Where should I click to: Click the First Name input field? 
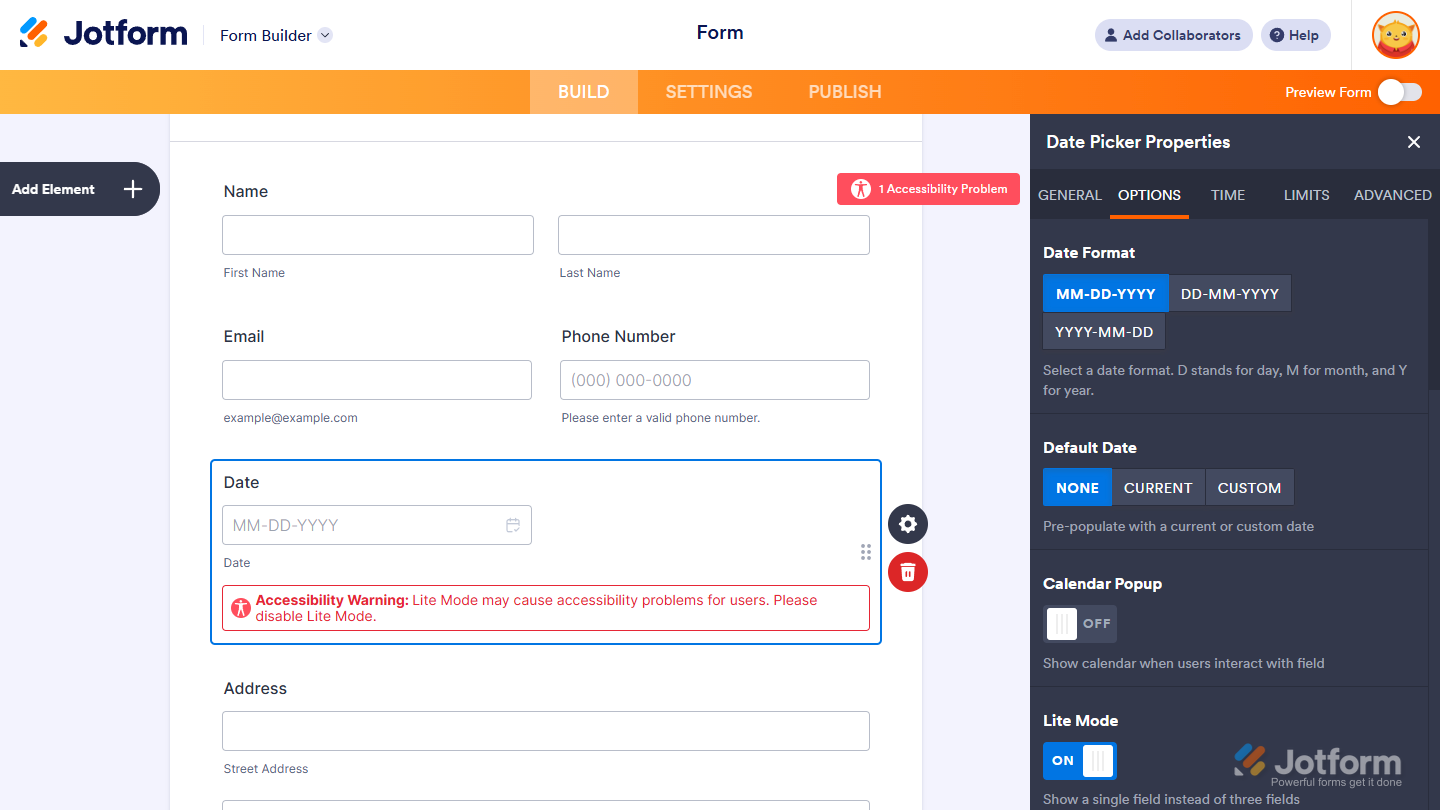[x=377, y=234]
